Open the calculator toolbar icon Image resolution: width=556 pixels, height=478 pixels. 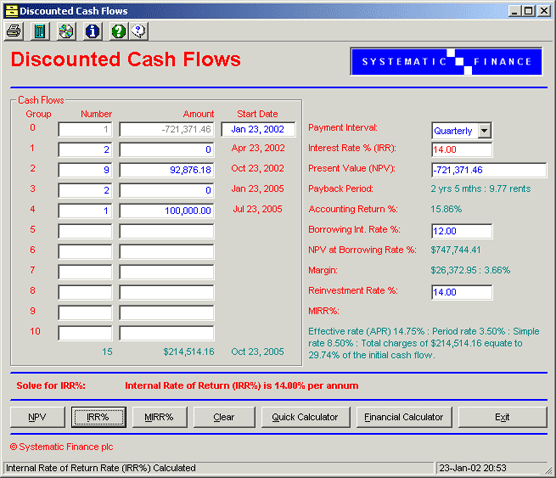point(40,31)
